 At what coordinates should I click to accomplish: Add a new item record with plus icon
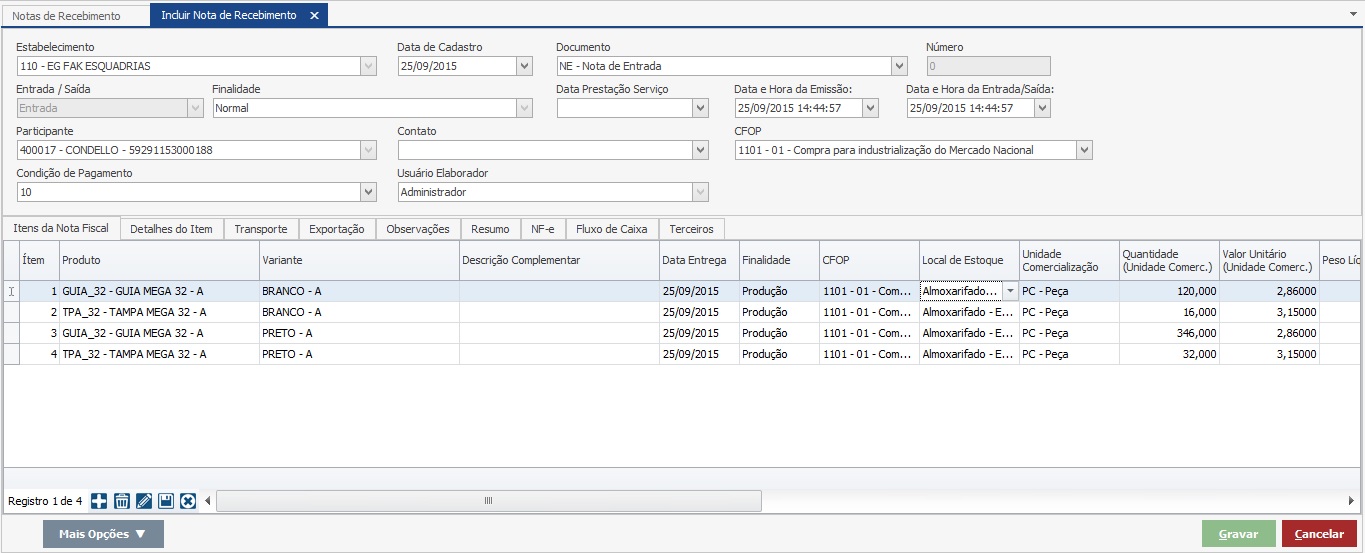99,501
